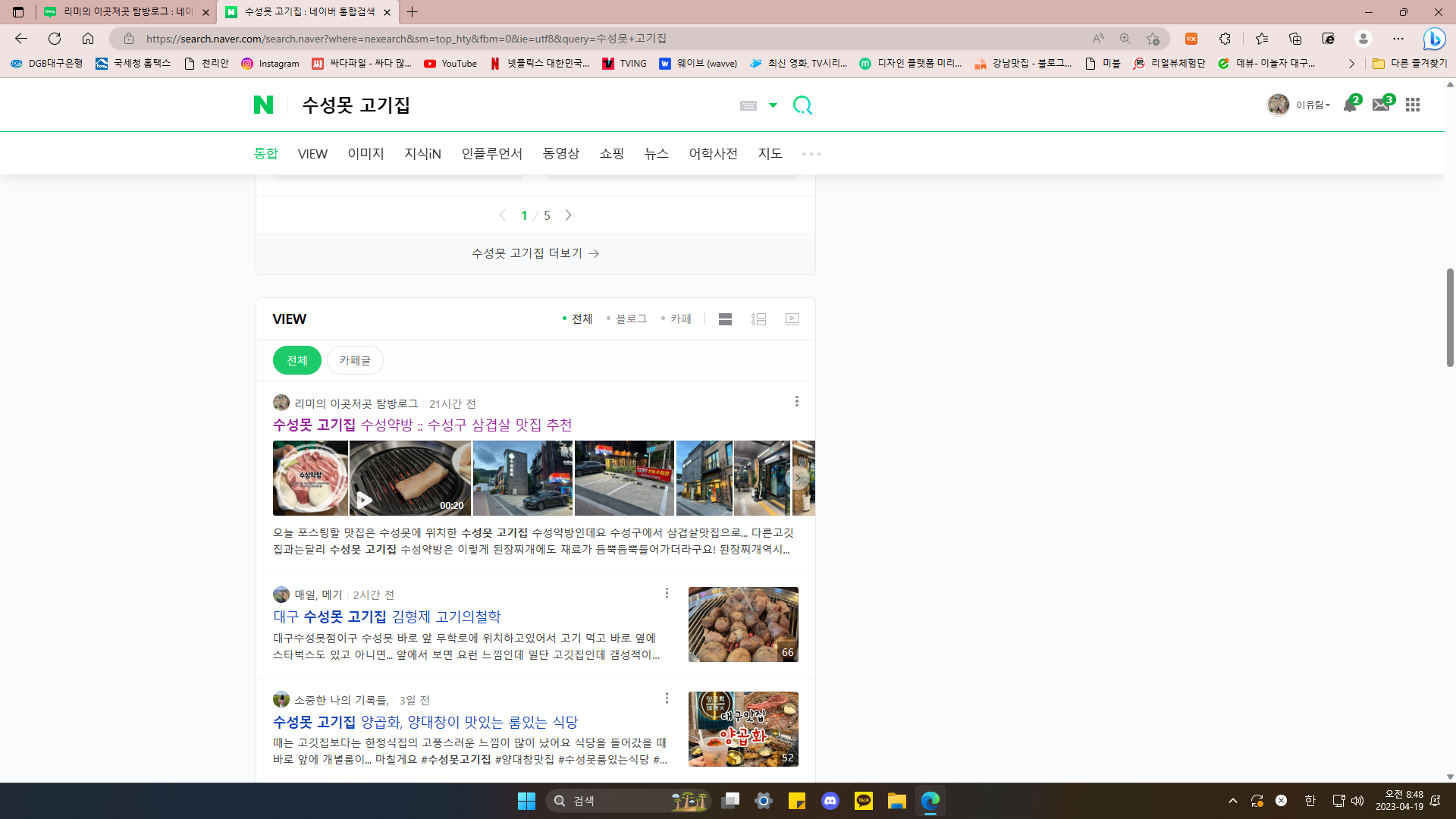Open browser extensions puzzle icon
The image size is (1456, 819).
pyautogui.click(x=1225, y=39)
